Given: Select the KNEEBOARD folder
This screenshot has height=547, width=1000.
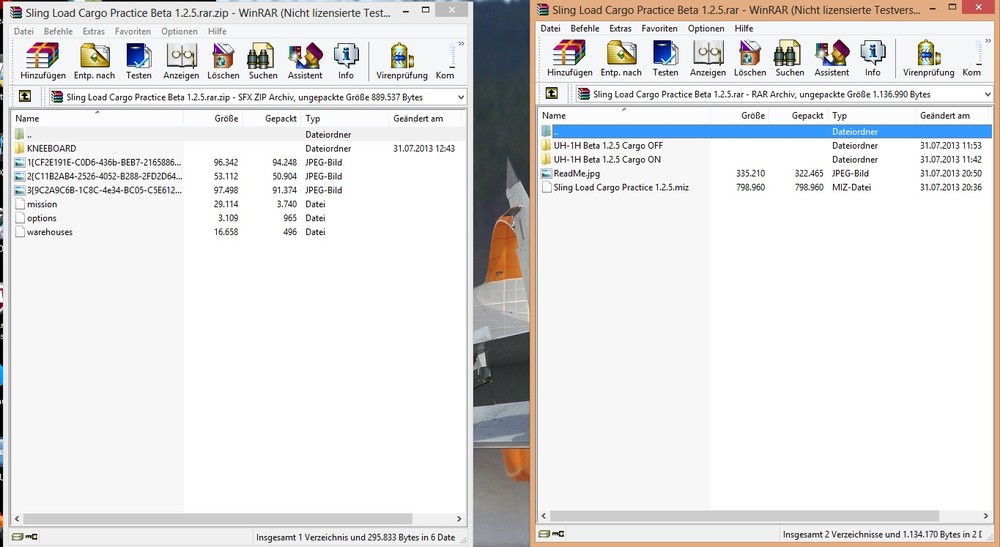Looking at the screenshot, I should [52, 148].
